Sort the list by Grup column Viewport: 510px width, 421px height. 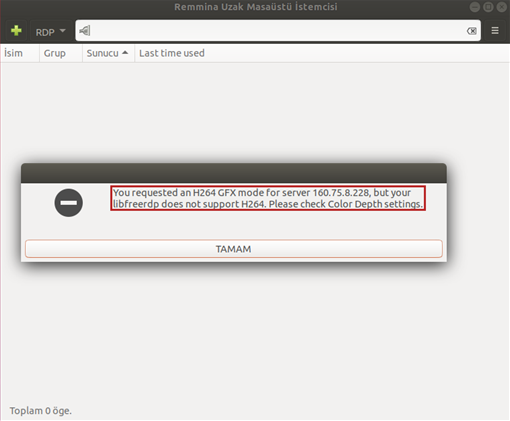[x=61, y=53]
